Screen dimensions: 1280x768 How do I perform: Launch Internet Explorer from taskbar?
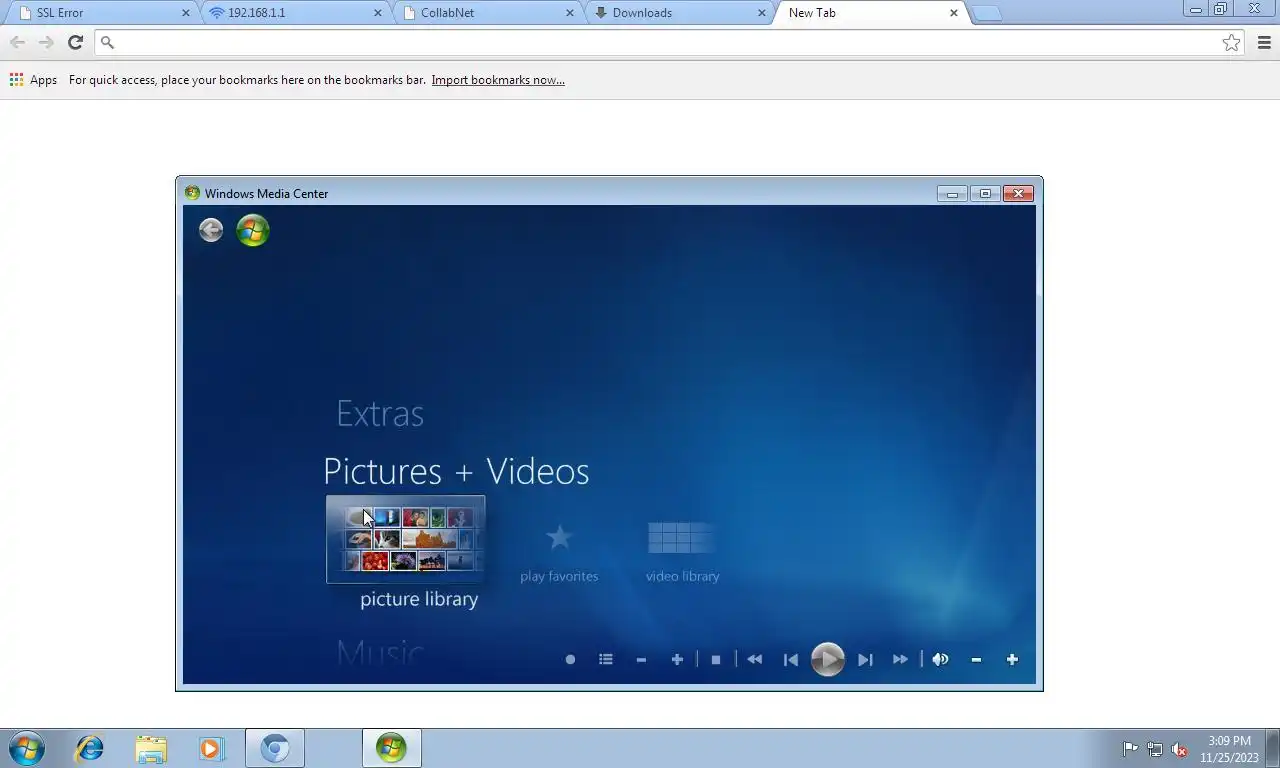tap(90, 748)
